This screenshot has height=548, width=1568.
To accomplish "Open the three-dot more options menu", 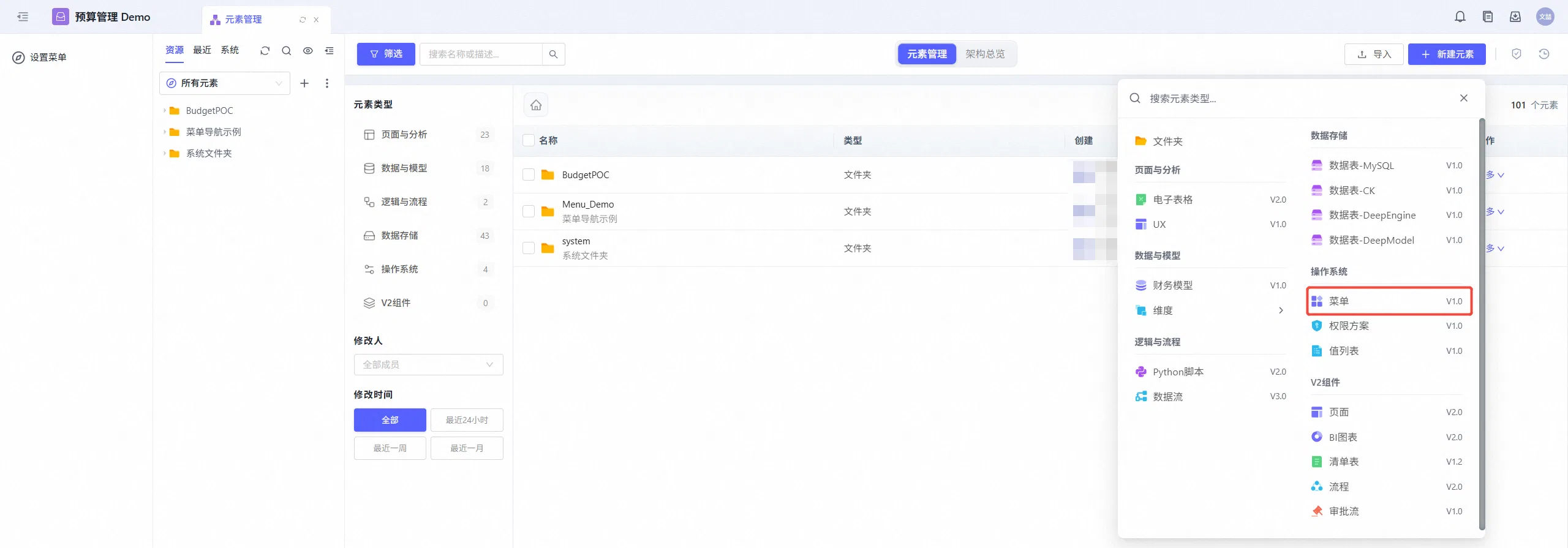I will tap(327, 83).
